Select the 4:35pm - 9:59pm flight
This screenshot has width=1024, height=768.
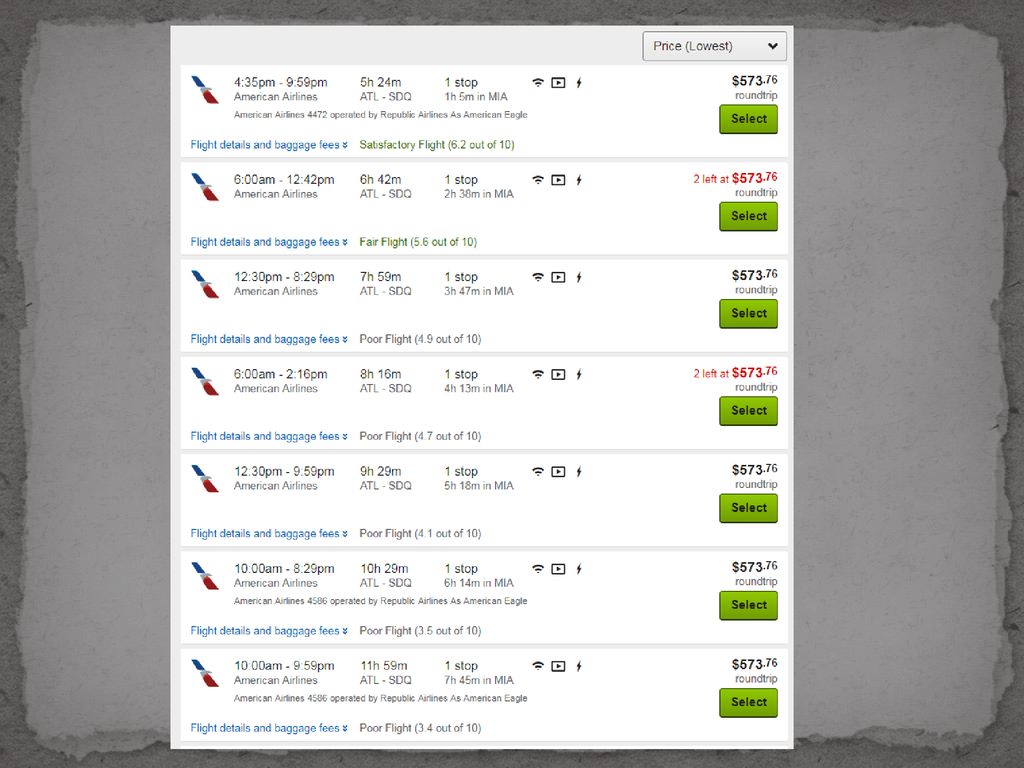[x=748, y=120]
